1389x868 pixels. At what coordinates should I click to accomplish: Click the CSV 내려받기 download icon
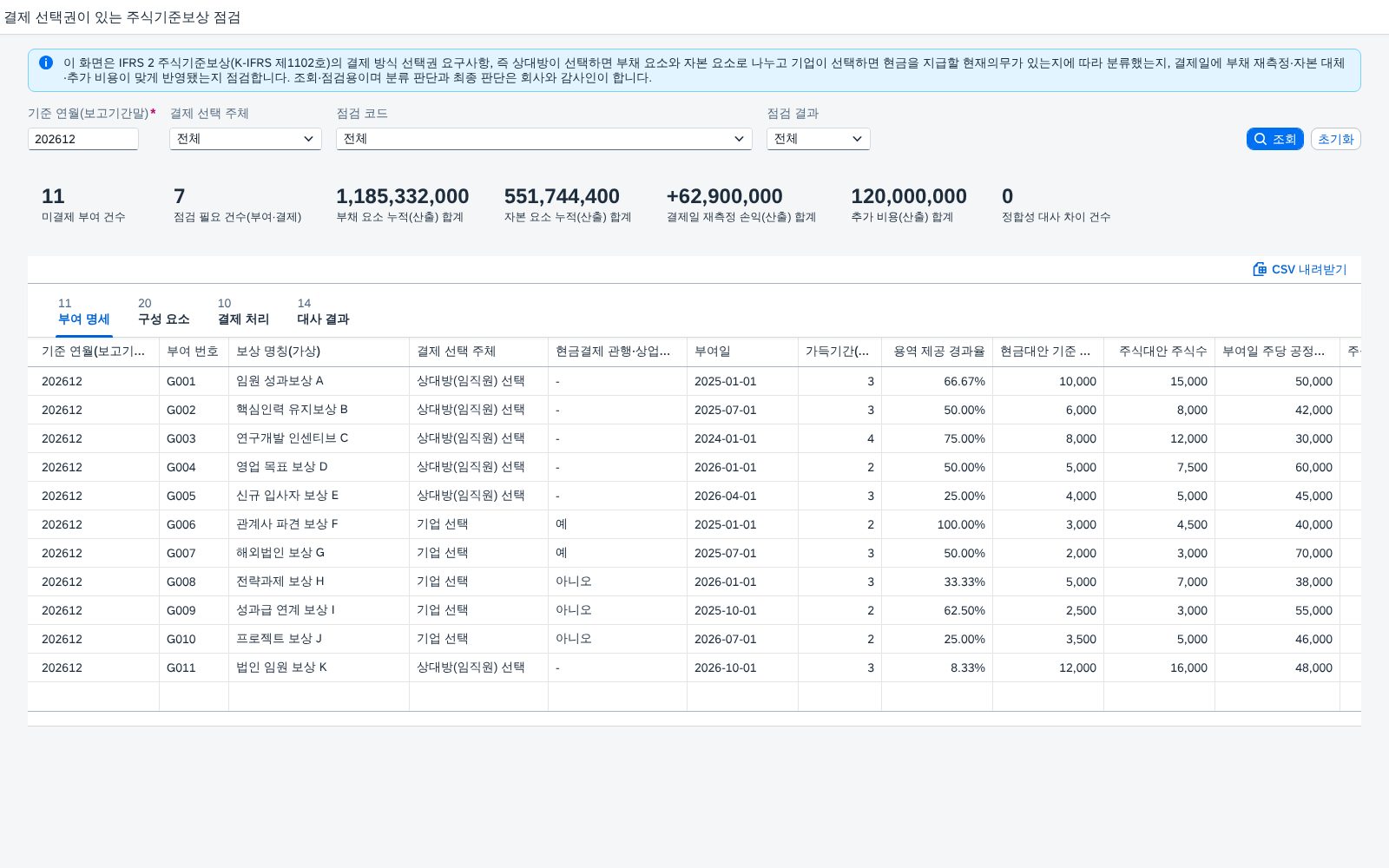(1260, 269)
